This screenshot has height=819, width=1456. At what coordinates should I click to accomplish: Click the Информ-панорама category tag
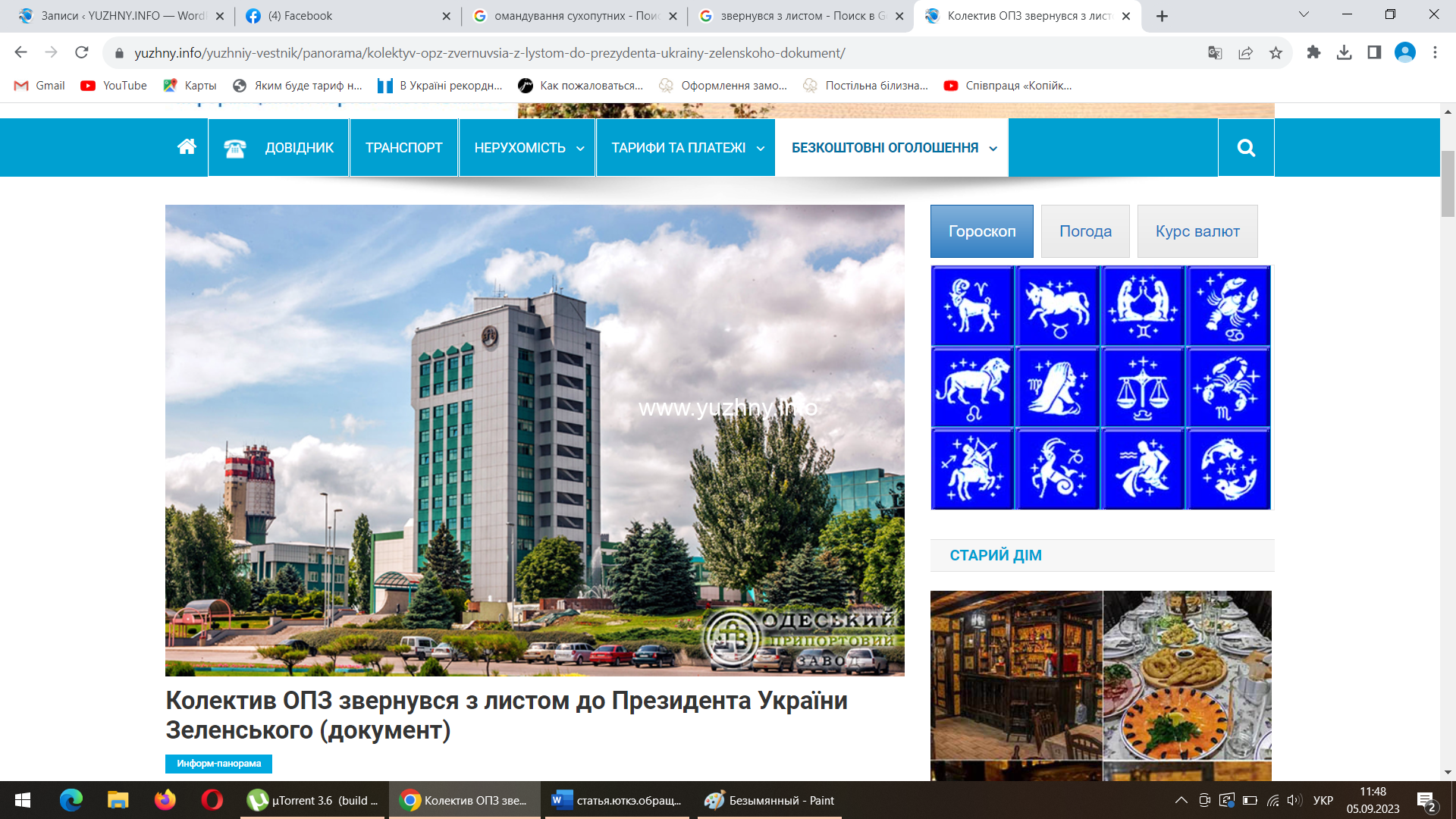218,764
